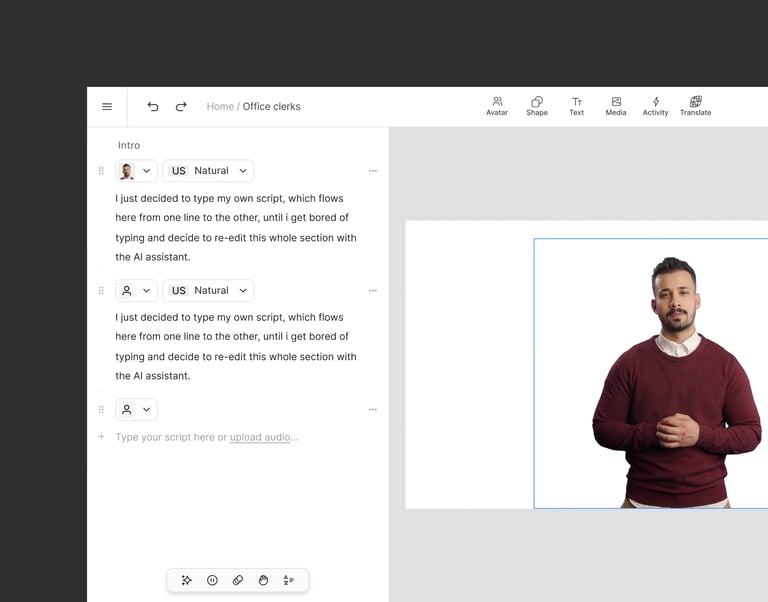Screen dimensions: 768x602
Task: Redo the last undone action
Action: point(181,107)
